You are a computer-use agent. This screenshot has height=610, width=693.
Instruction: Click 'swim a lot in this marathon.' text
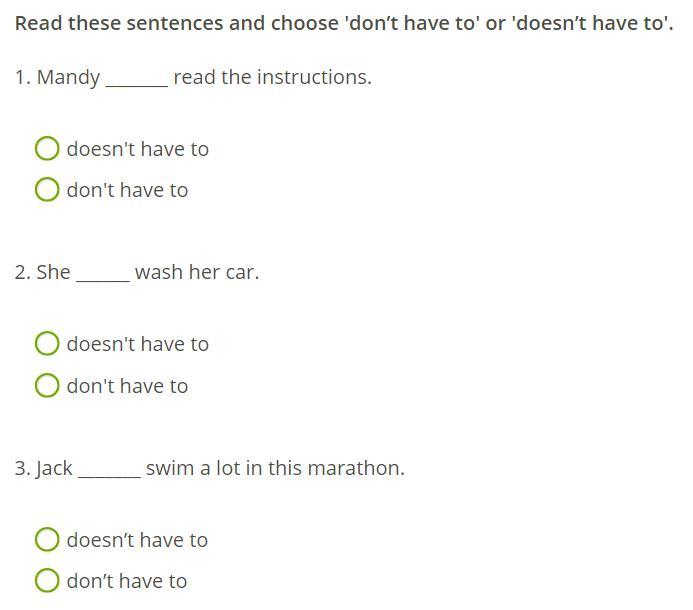275,468
